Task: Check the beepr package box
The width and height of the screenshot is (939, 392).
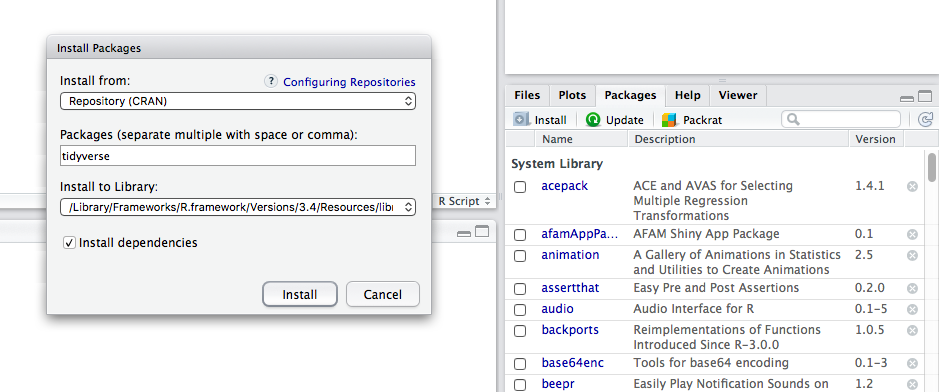Action: pos(520,385)
